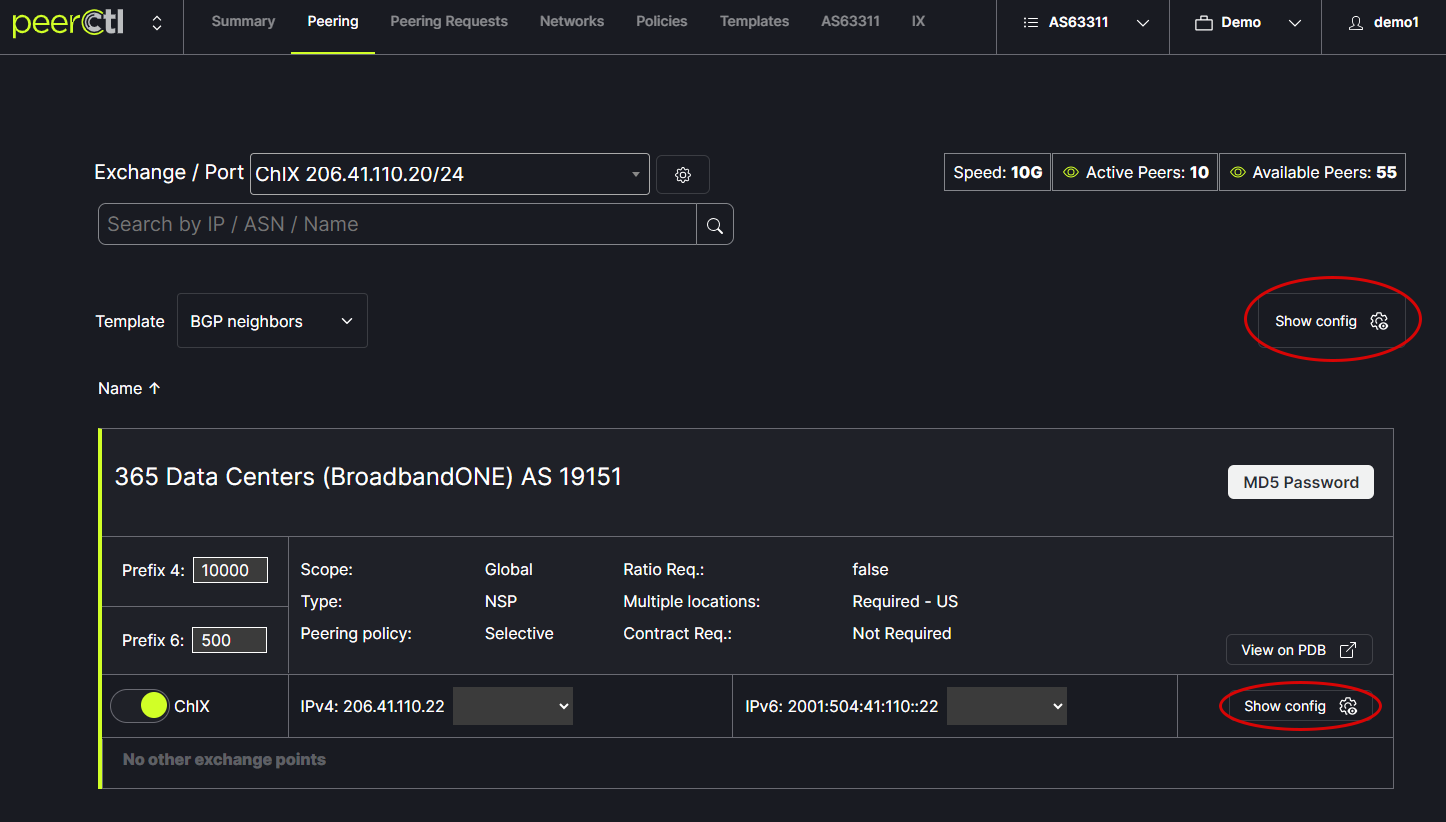Screen dimensions: 1446x822
Task: Open the IPv6 2001:504:41:110::22 dropdown
Action: (x=1007, y=706)
